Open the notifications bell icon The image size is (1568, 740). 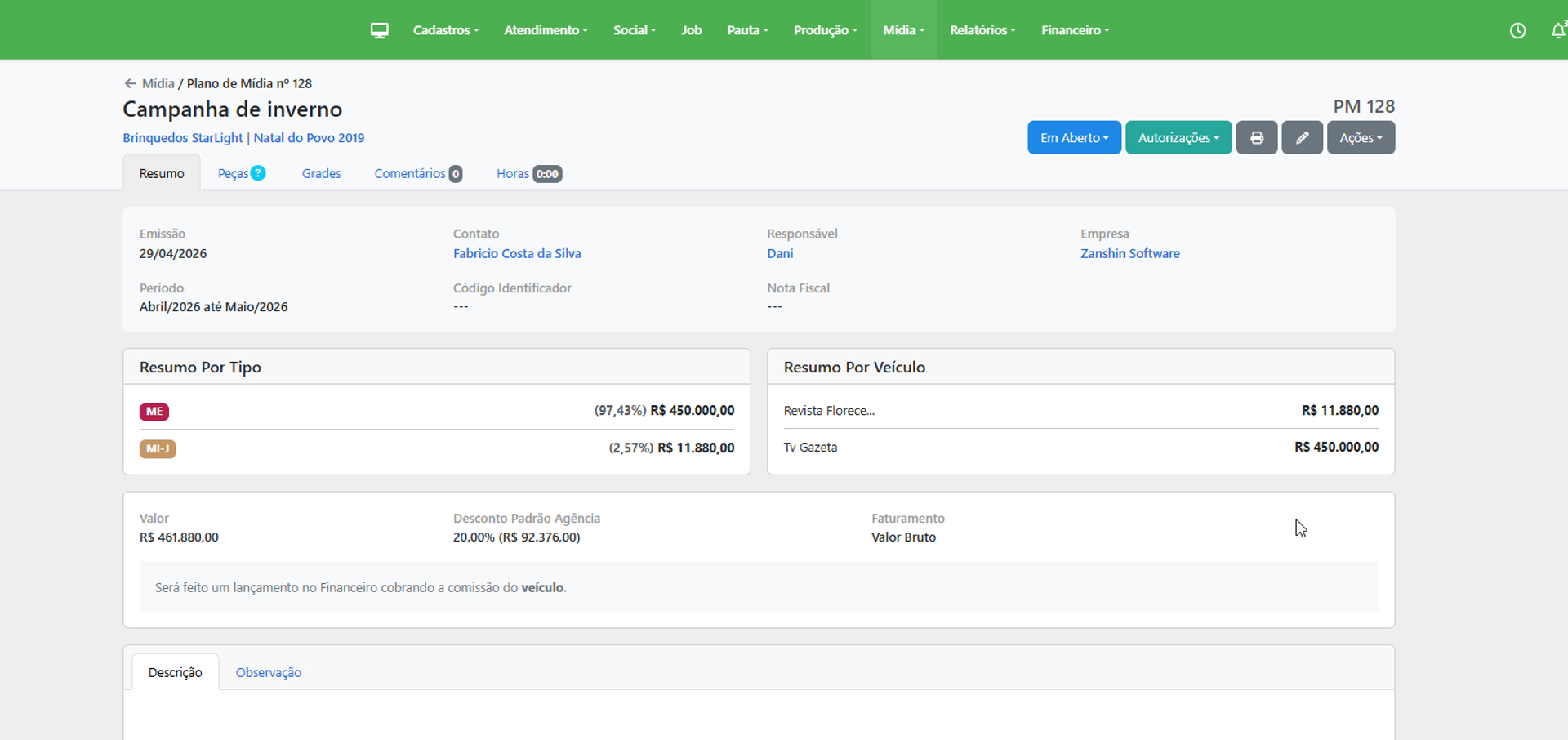tap(1558, 30)
